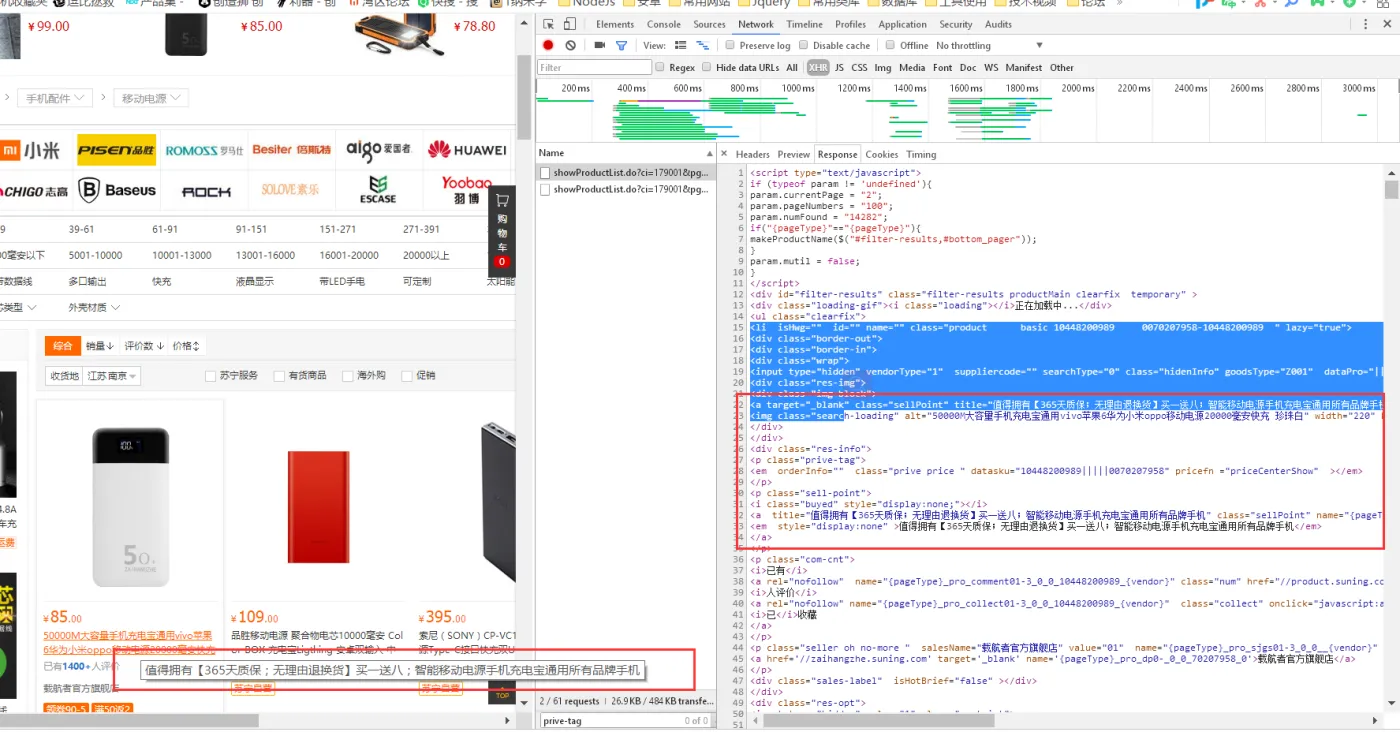Image resolution: width=1400 pixels, height=732 pixels.
Task: Toggle Offline checkbox
Action: pyautogui.click(x=890, y=45)
